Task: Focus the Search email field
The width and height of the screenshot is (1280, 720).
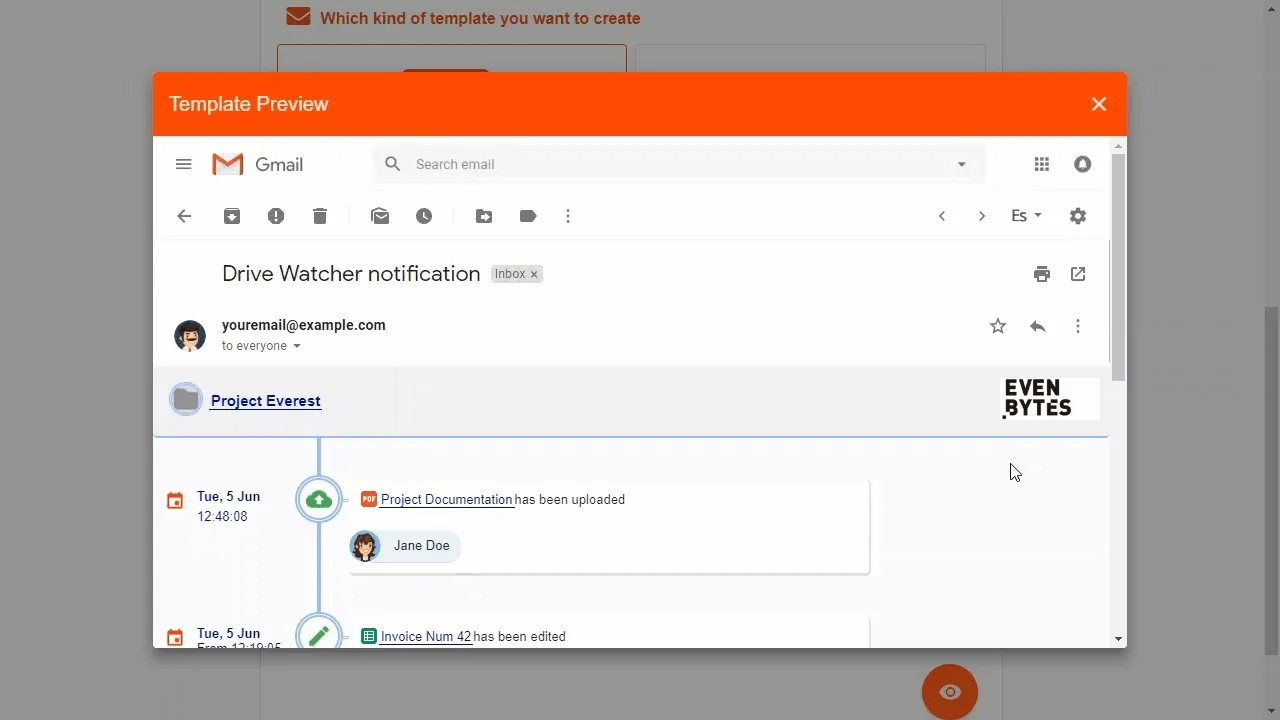Action: [x=680, y=164]
